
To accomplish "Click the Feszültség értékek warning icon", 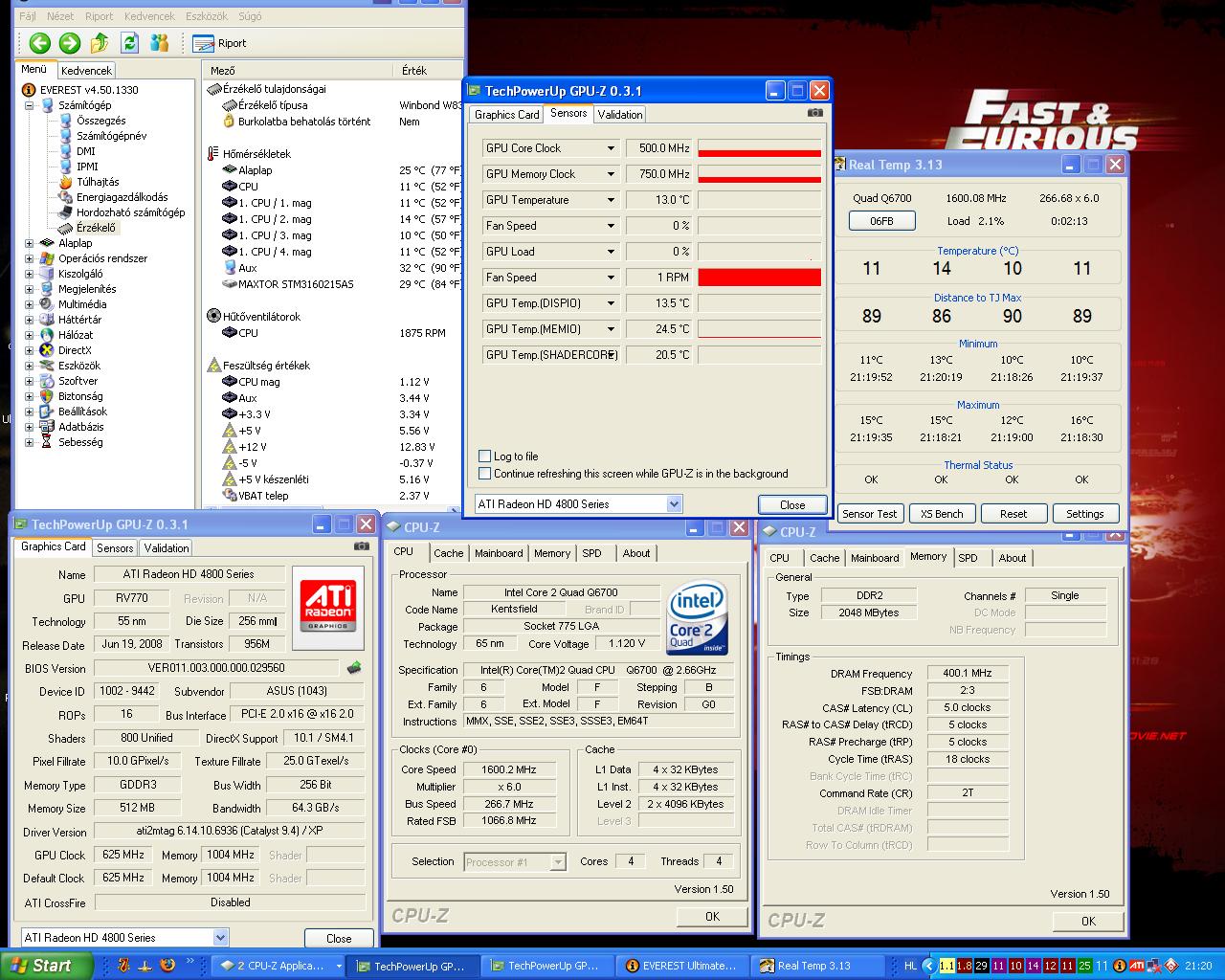I will click(214, 365).
